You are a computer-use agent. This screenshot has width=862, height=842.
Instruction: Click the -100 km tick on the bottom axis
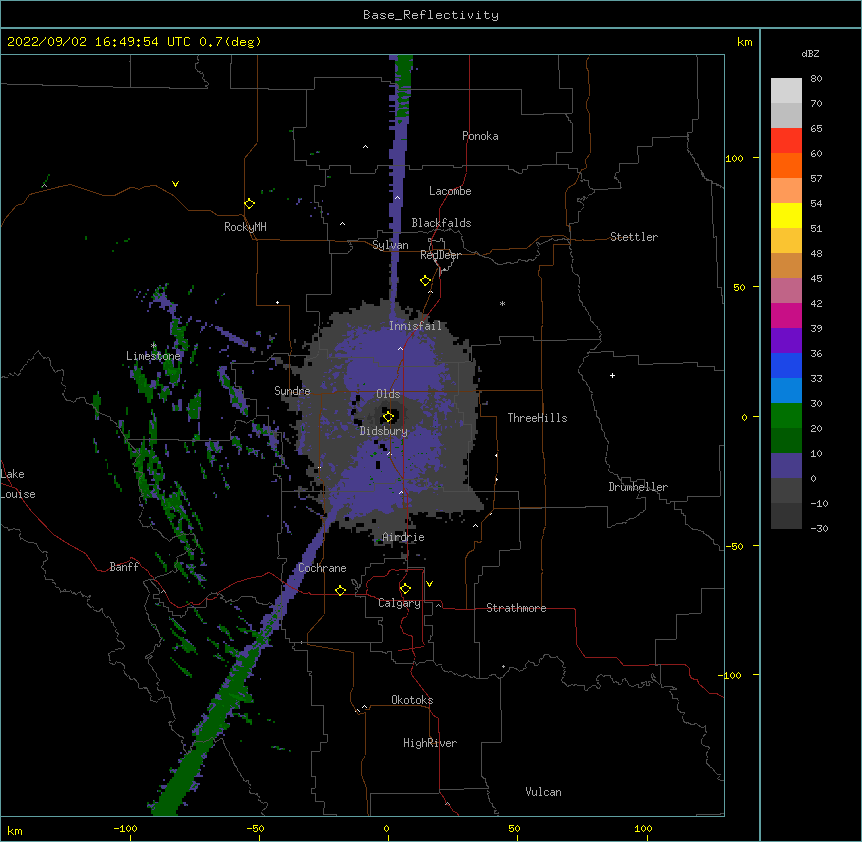tap(125, 828)
